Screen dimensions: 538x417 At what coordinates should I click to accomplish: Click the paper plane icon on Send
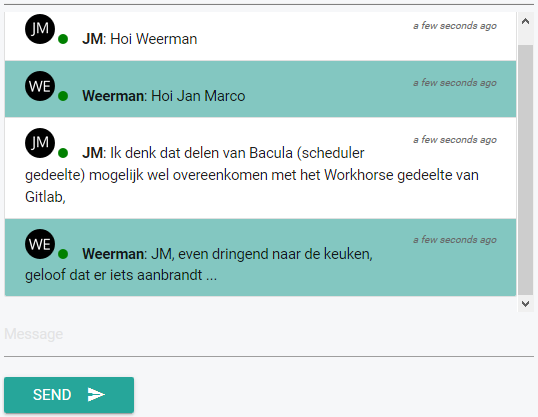[x=96, y=395]
